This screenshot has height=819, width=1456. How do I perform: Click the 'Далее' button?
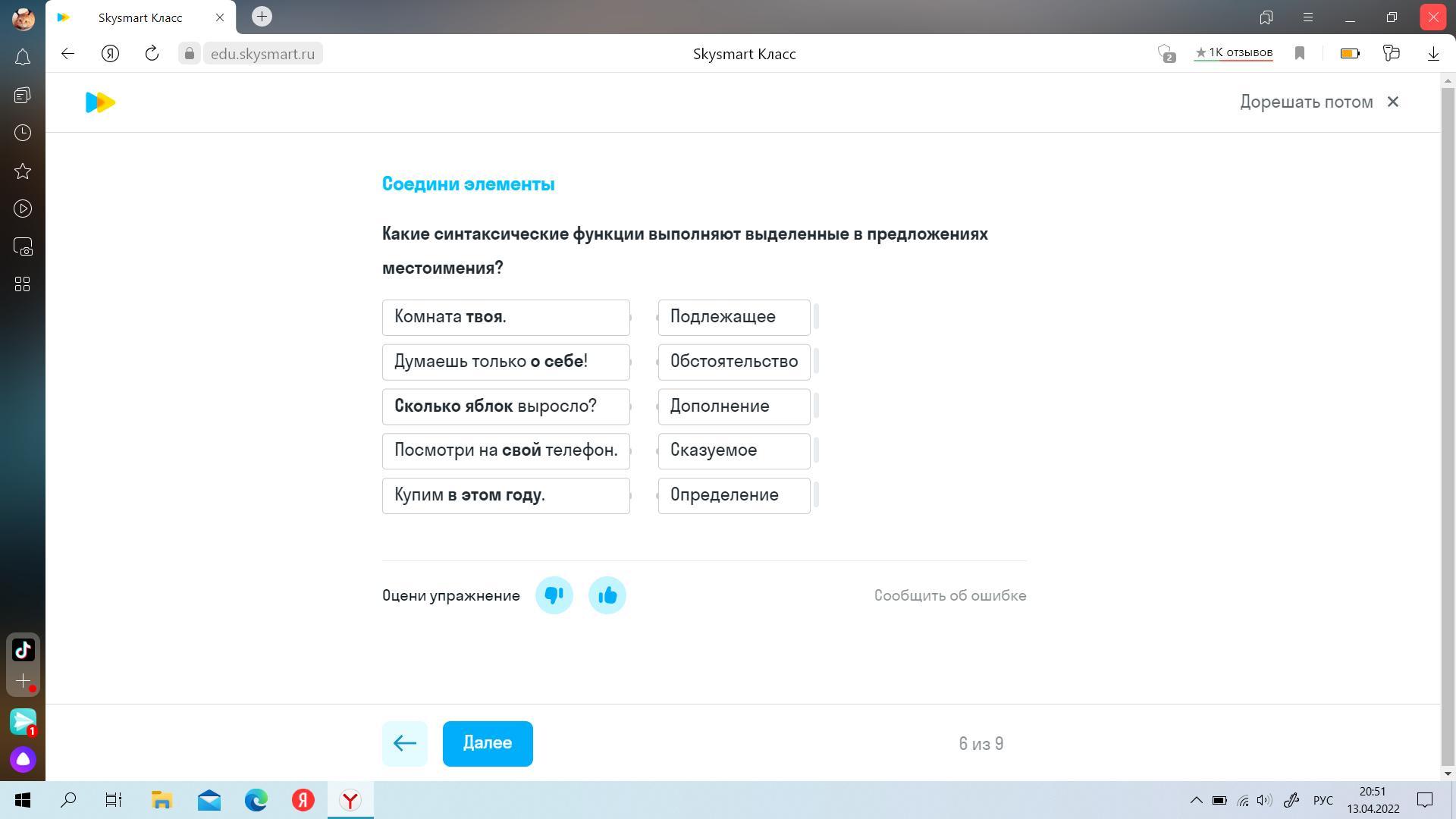[x=488, y=743]
